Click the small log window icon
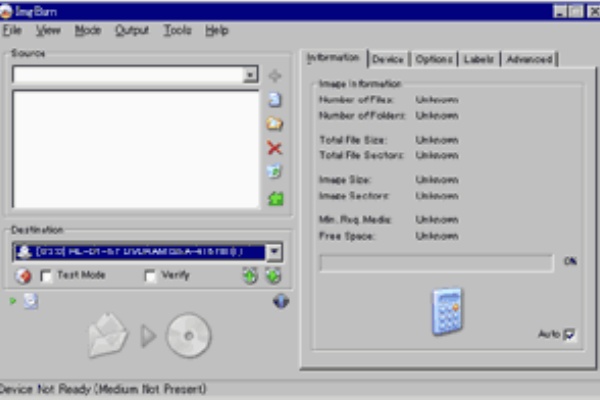Screen dimensions: 600x400 click(x=31, y=301)
